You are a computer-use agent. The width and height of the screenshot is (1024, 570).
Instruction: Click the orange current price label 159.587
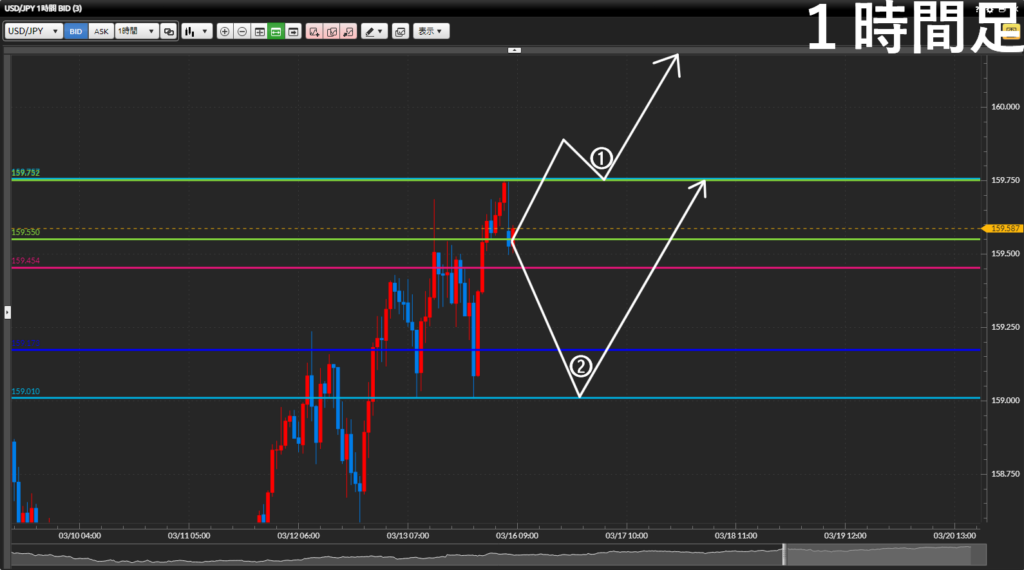coord(1003,229)
